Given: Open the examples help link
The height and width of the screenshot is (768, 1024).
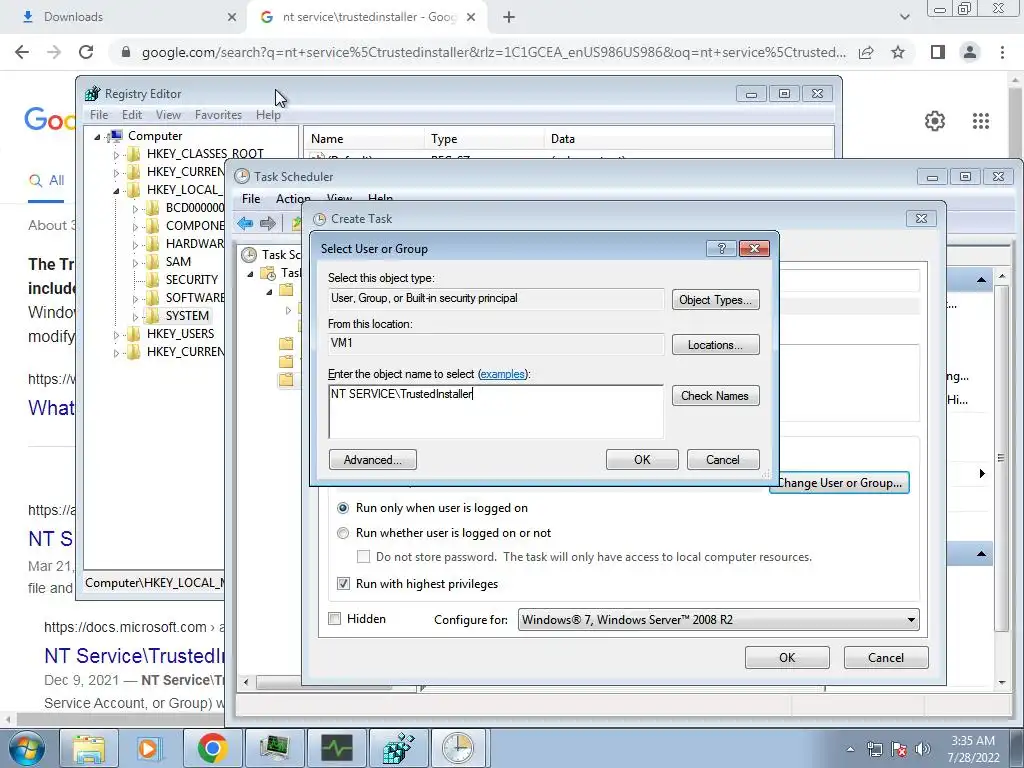Looking at the screenshot, I should [502, 374].
